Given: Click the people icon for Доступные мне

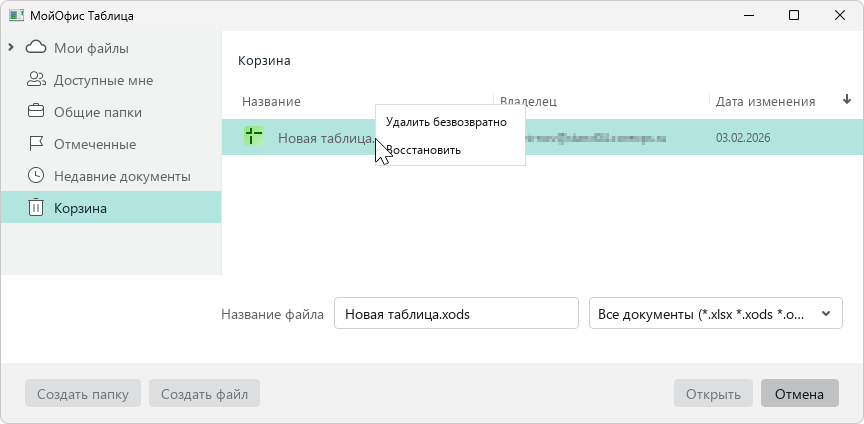Looking at the screenshot, I should tap(36, 80).
